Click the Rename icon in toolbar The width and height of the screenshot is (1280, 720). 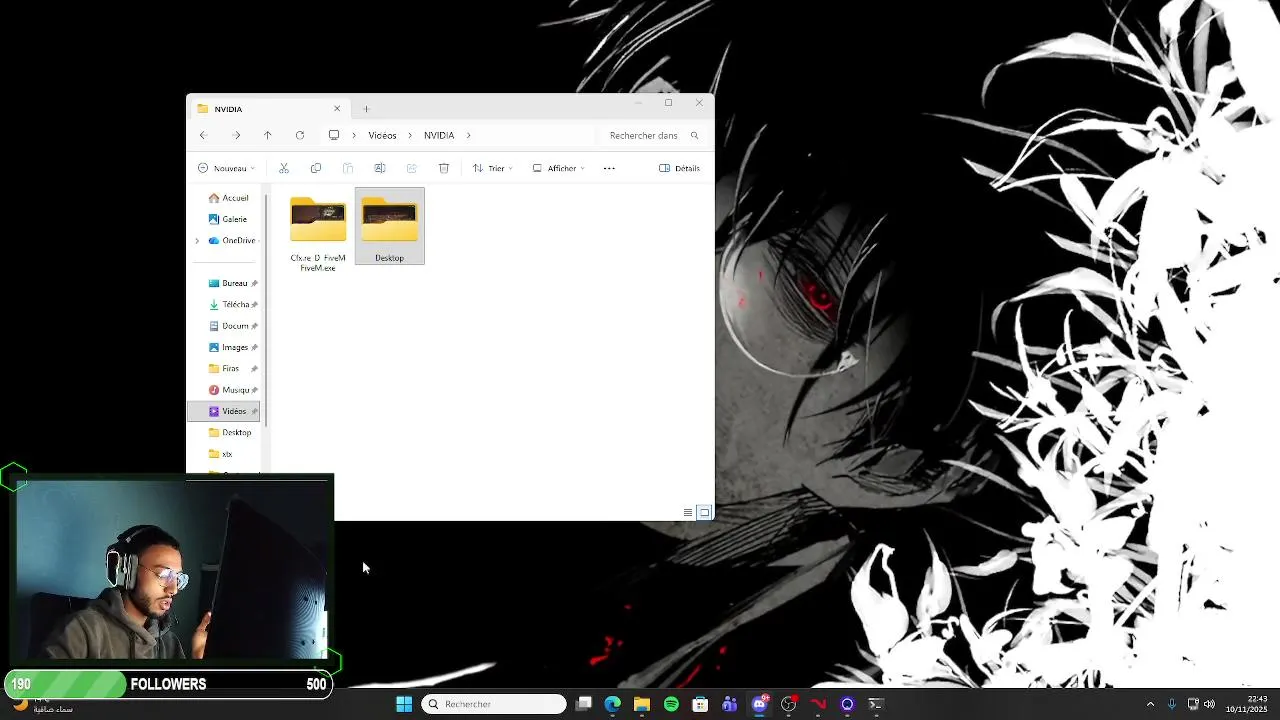point(380,168)
